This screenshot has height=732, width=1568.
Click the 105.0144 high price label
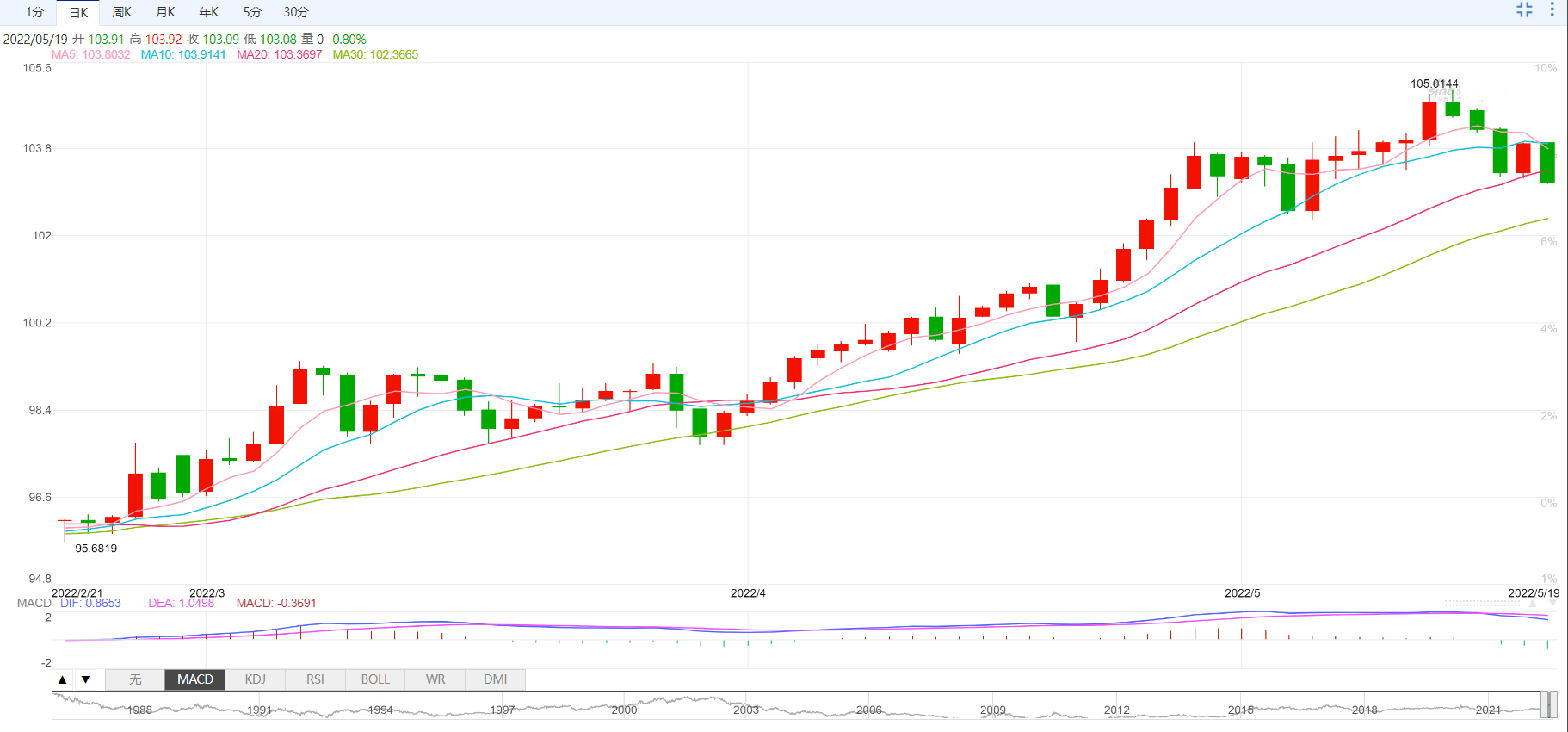click(1435, 84)
